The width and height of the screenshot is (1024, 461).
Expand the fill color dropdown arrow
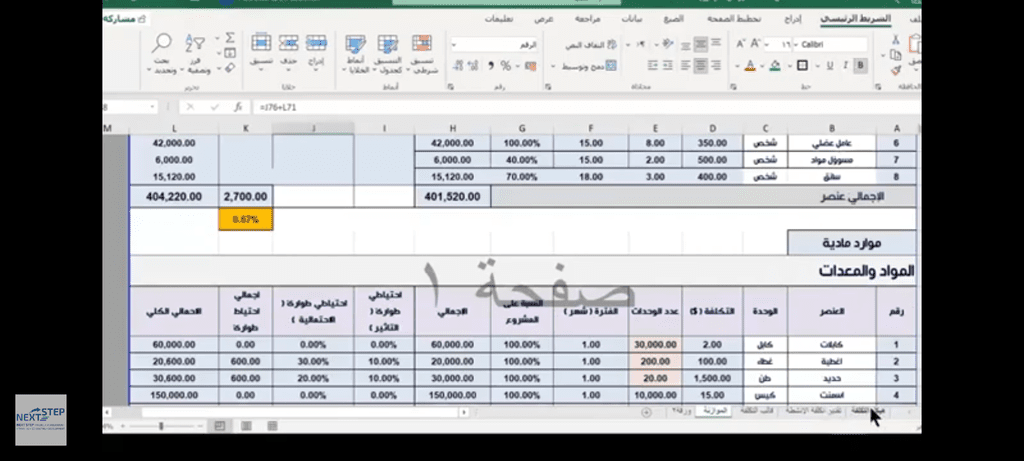[762, 66]
